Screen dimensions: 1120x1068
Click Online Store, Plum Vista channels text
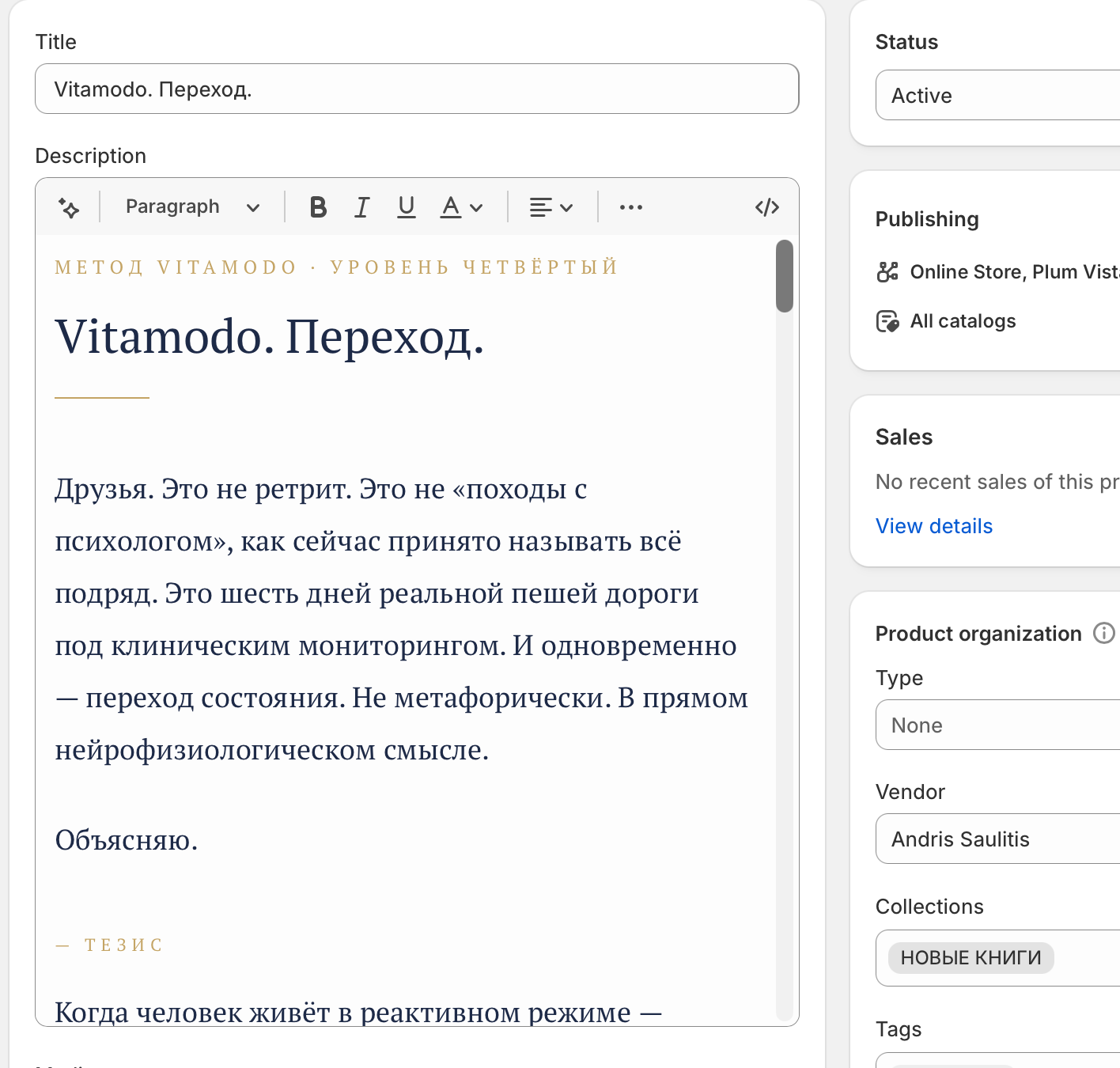click(x=1015, y=272)
